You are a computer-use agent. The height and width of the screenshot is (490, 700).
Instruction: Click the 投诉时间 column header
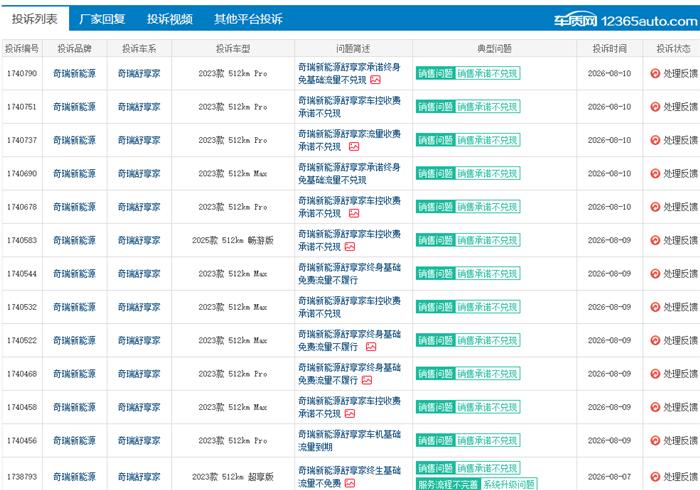pos(609,49)
